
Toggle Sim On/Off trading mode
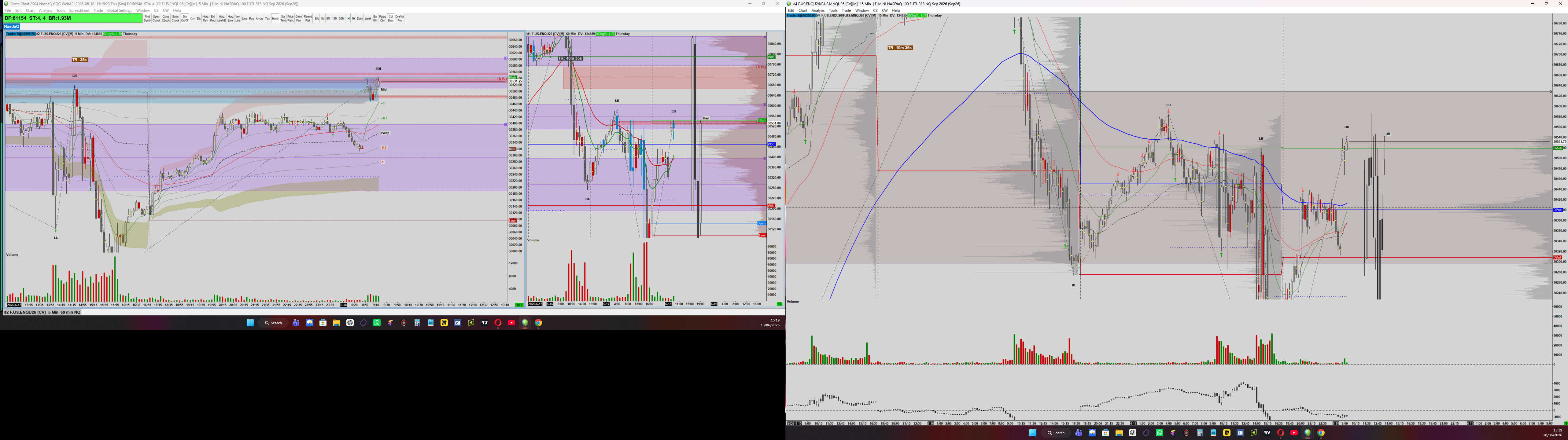[x=185, y=19]
